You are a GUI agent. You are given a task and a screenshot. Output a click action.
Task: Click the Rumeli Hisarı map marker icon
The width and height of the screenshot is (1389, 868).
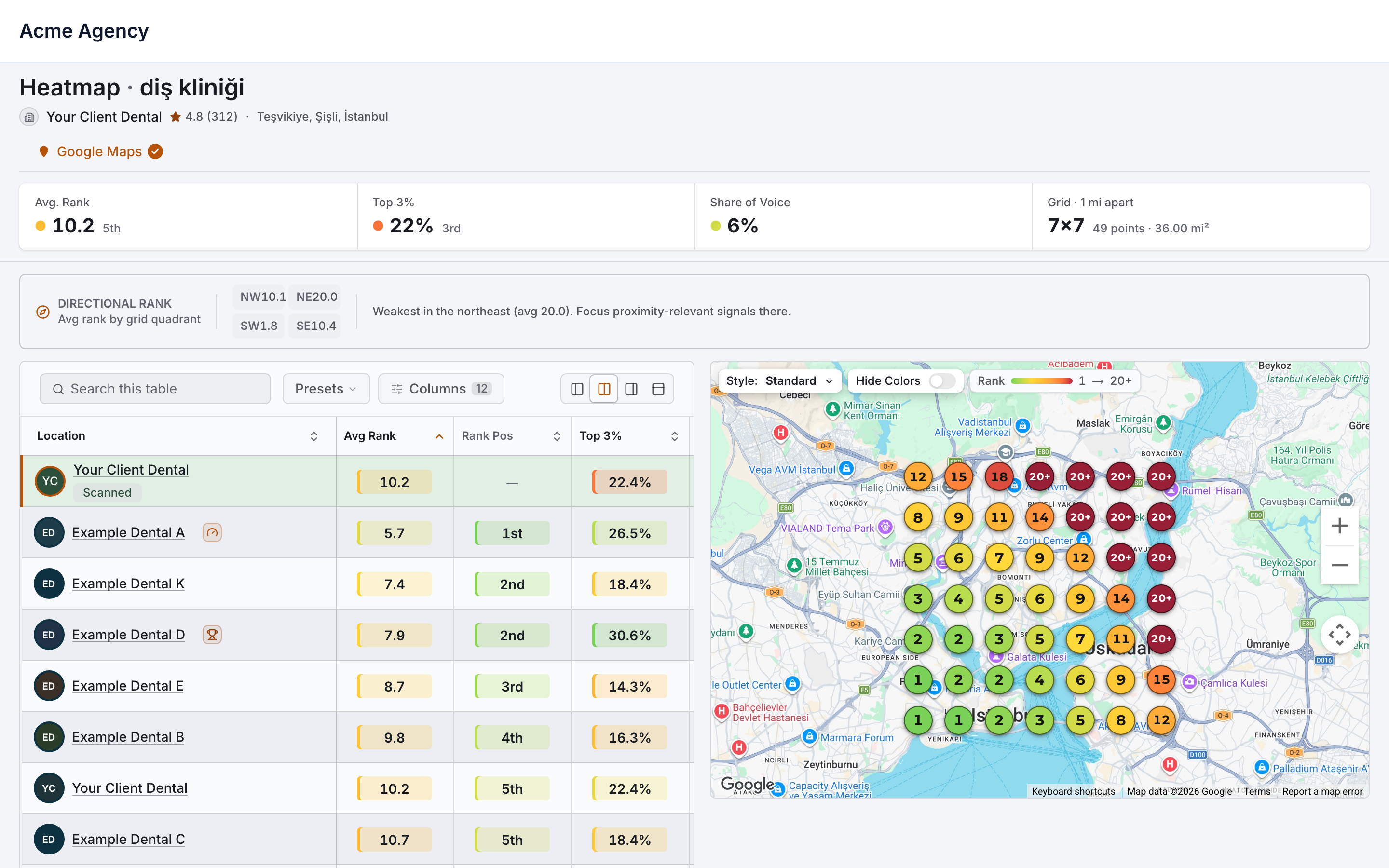[1171, 490]
